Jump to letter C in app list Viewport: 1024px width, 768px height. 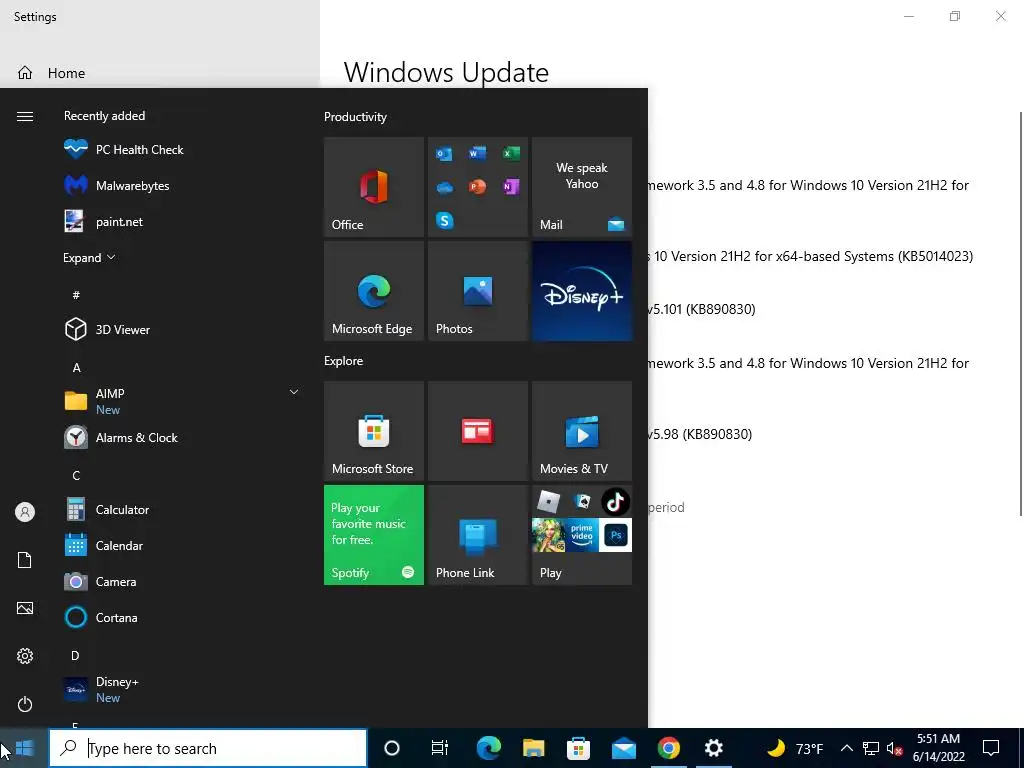76,475
